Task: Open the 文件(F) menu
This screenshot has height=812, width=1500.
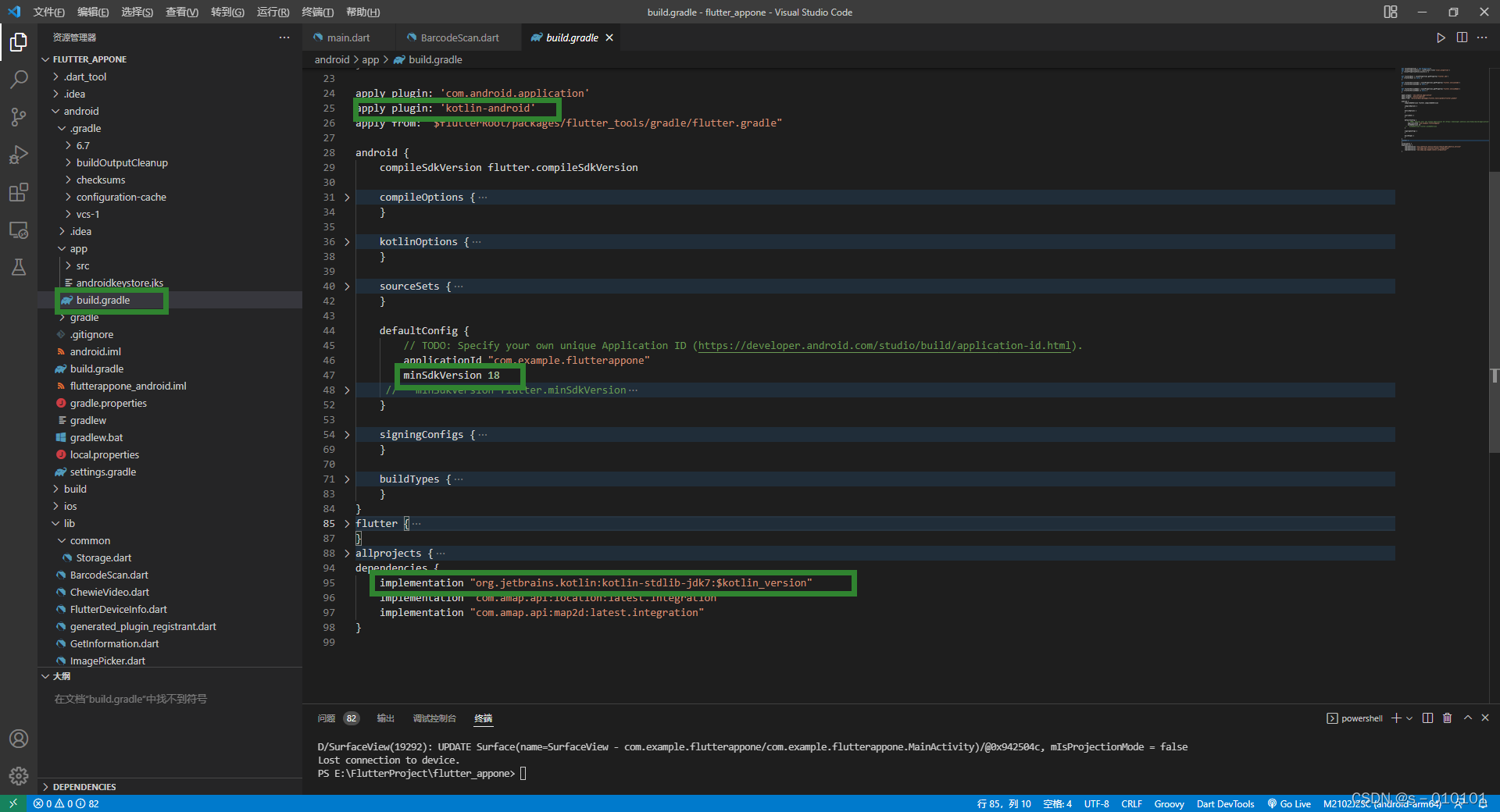Action: pyautogui.click(x=49, y=12)
